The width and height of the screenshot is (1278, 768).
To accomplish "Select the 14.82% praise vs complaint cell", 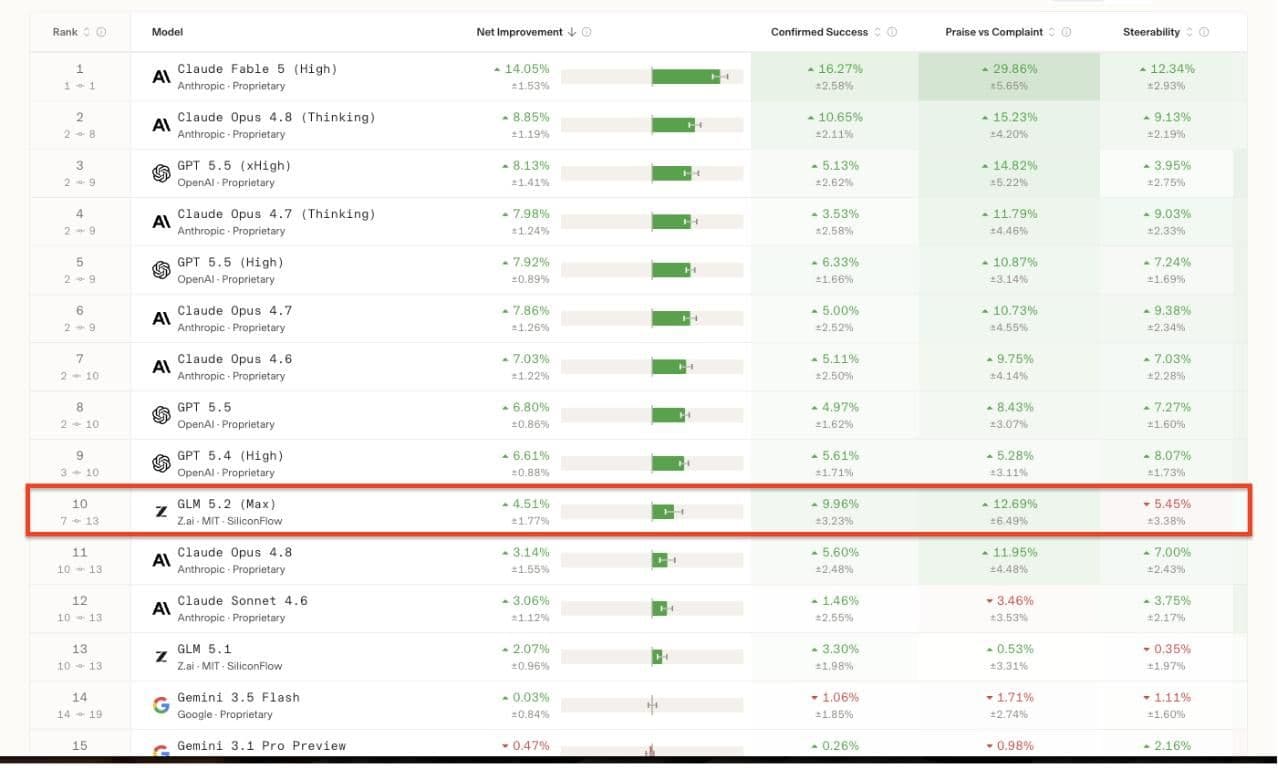I will pyautogui.click(x=1009, y=173).
